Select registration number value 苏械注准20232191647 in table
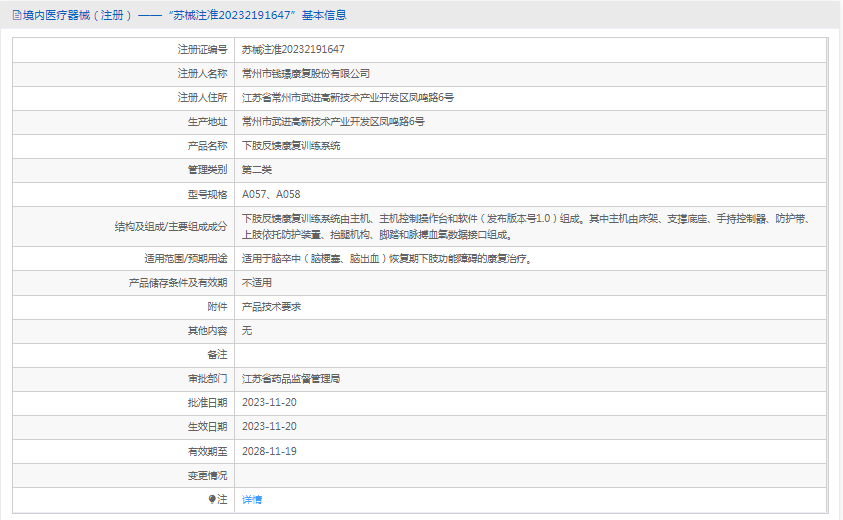This screenshot has height=520, width=843. pyautogui.click(x=293, y=49)
